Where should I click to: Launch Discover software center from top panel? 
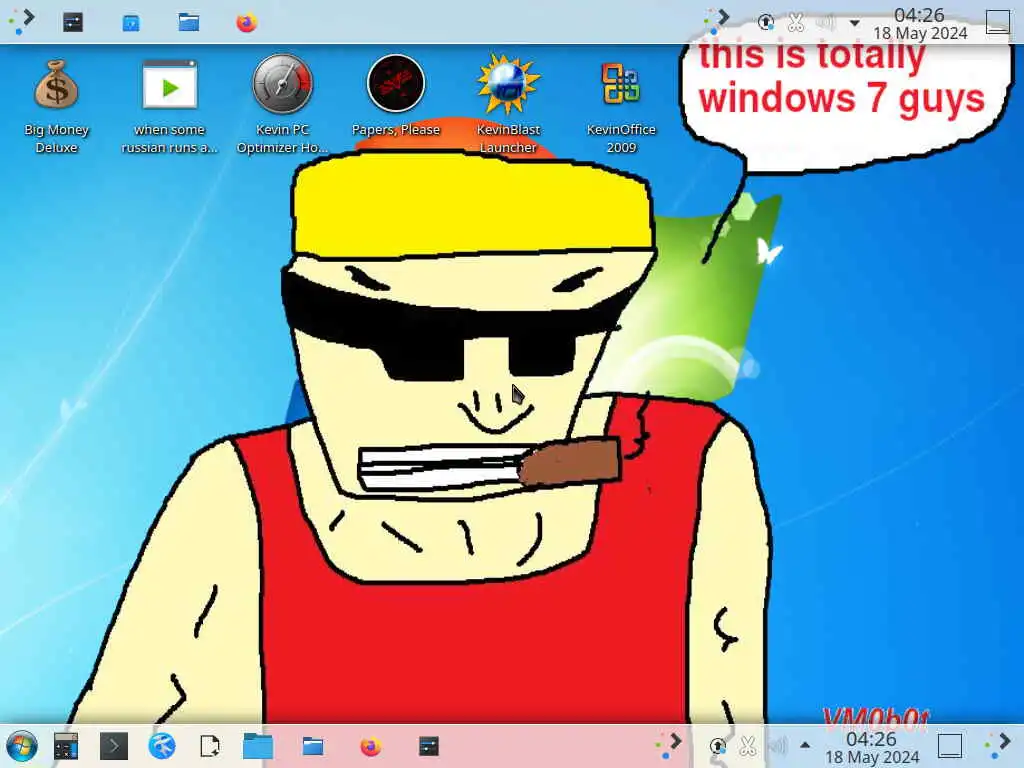[x=131, y=23]
